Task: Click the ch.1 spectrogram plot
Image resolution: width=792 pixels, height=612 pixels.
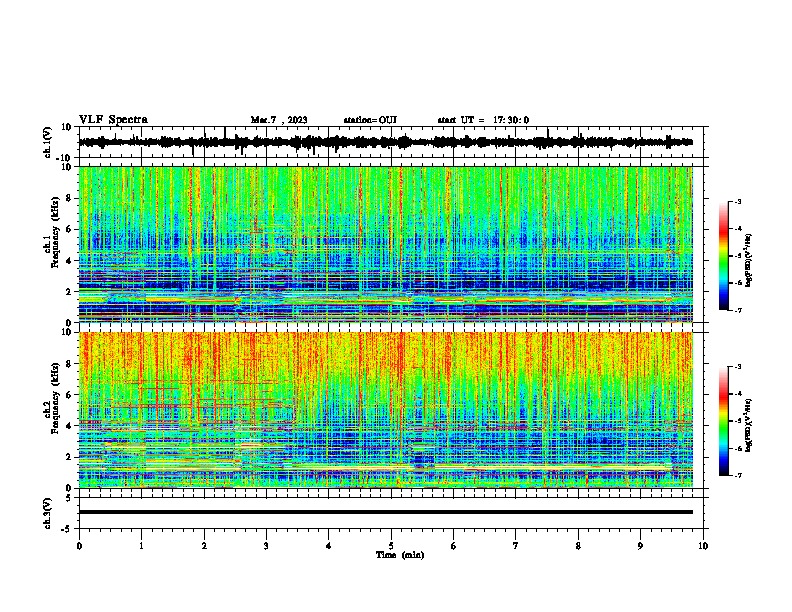Action: pos(386,244)
